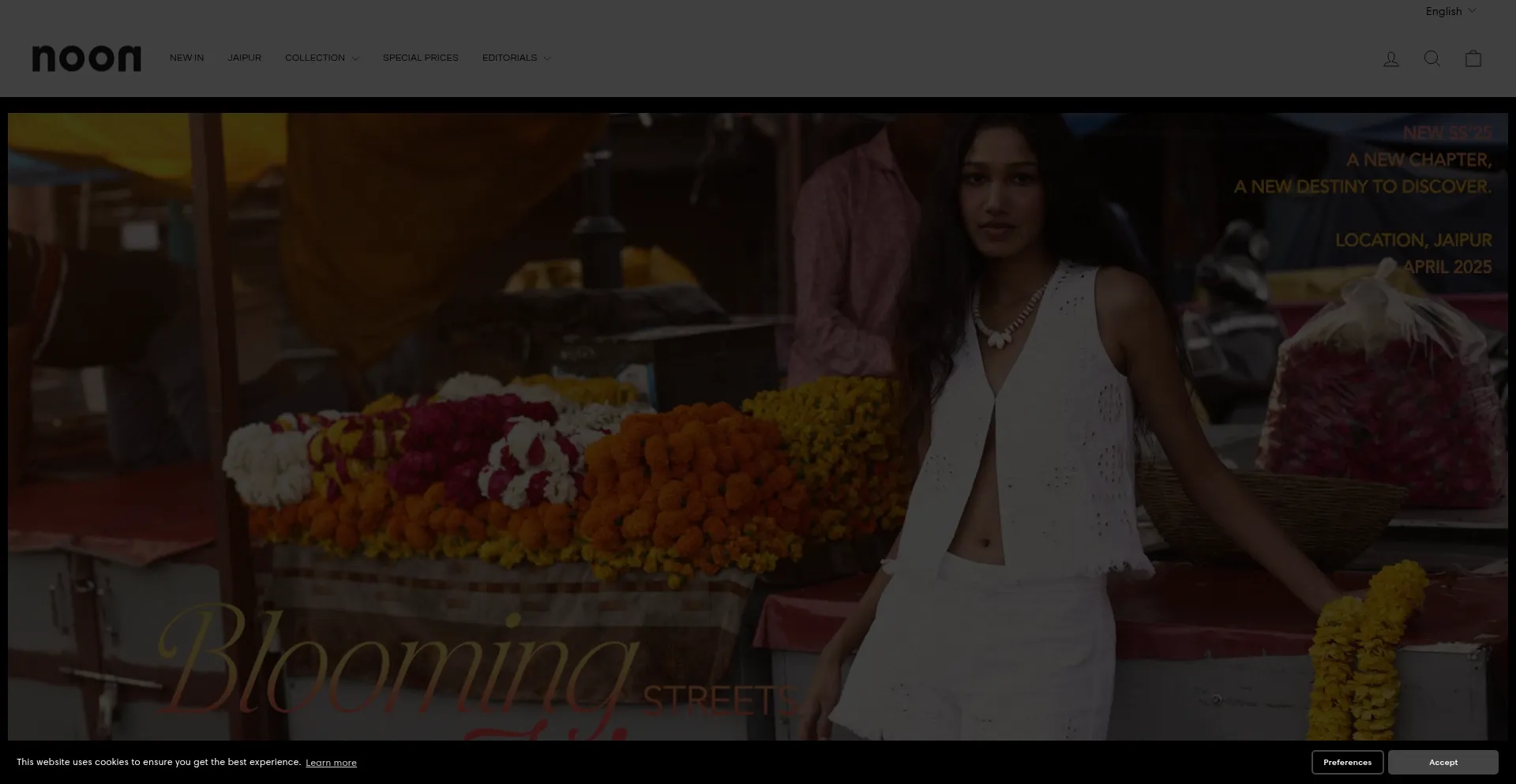Open the English language selector
The height and width of the screenshot is (784, 1516).
click(x=1443, y=11)
